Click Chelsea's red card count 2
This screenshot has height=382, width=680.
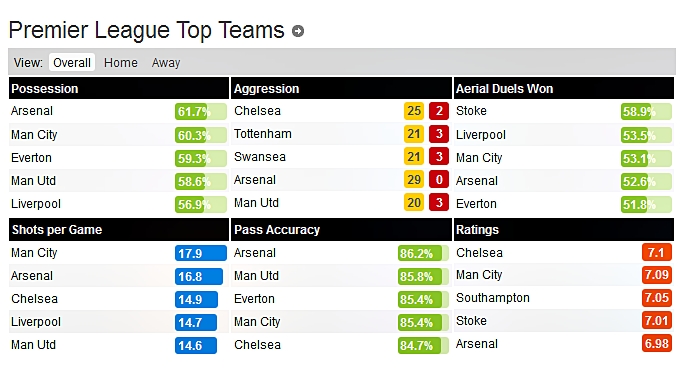pyautogui.click(x=439, y=111)
